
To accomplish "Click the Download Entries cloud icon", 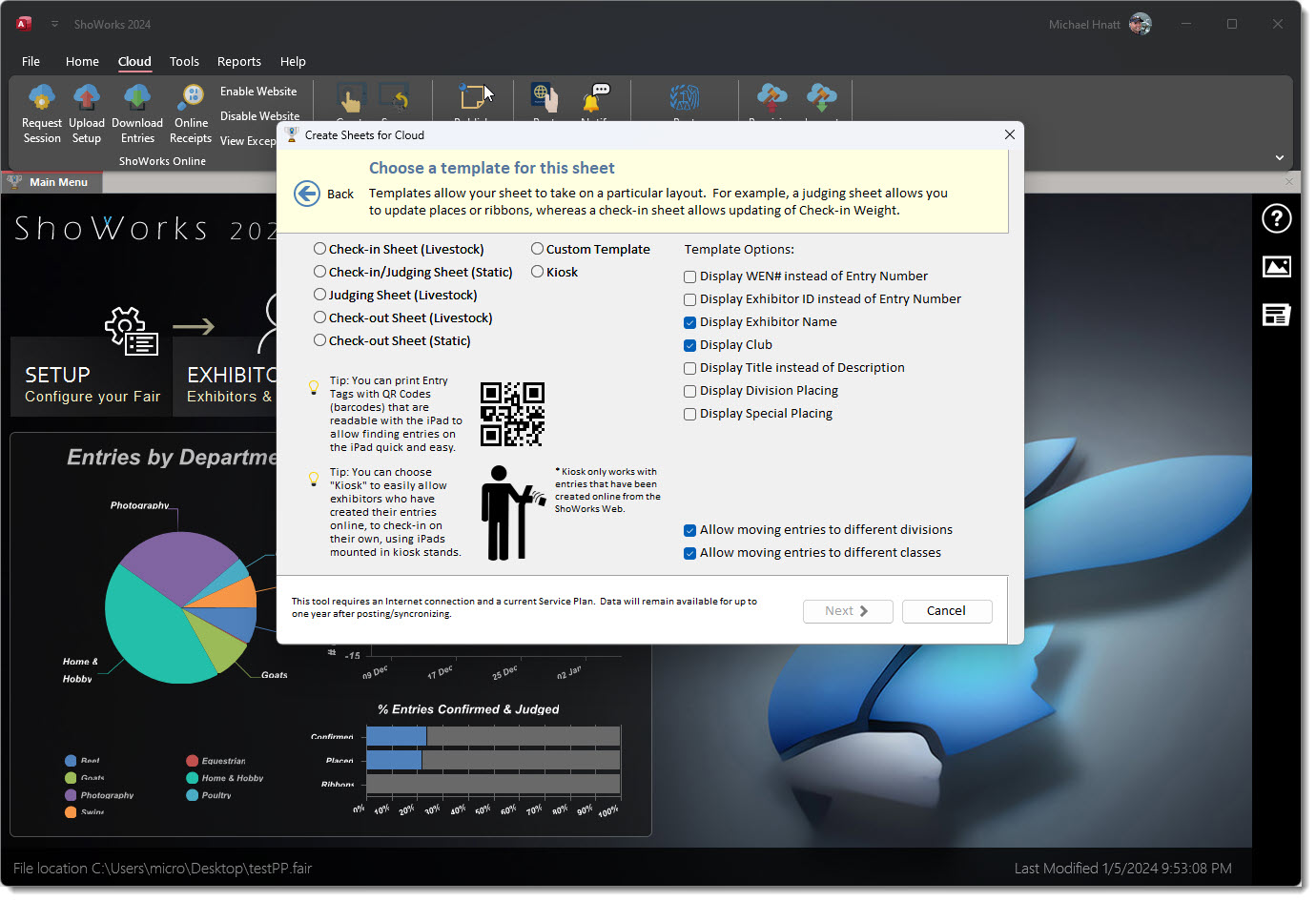I will pos(137,97).
